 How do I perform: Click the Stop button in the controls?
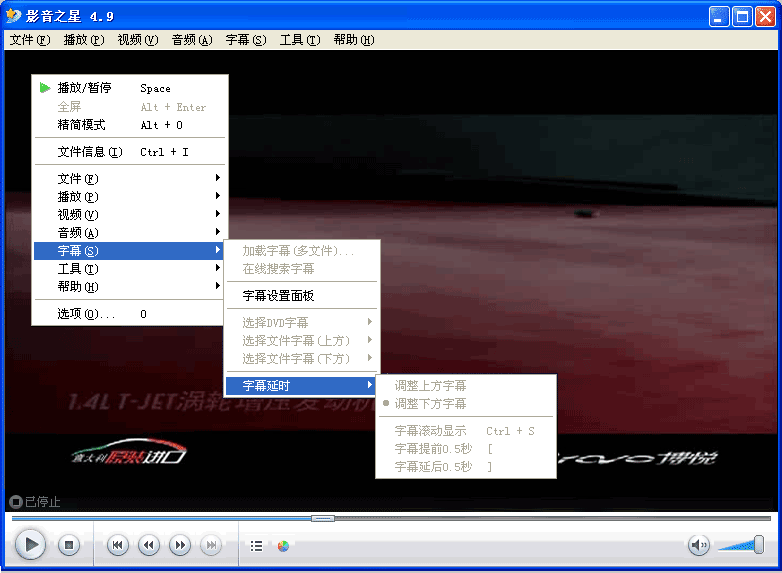[69, 545]
